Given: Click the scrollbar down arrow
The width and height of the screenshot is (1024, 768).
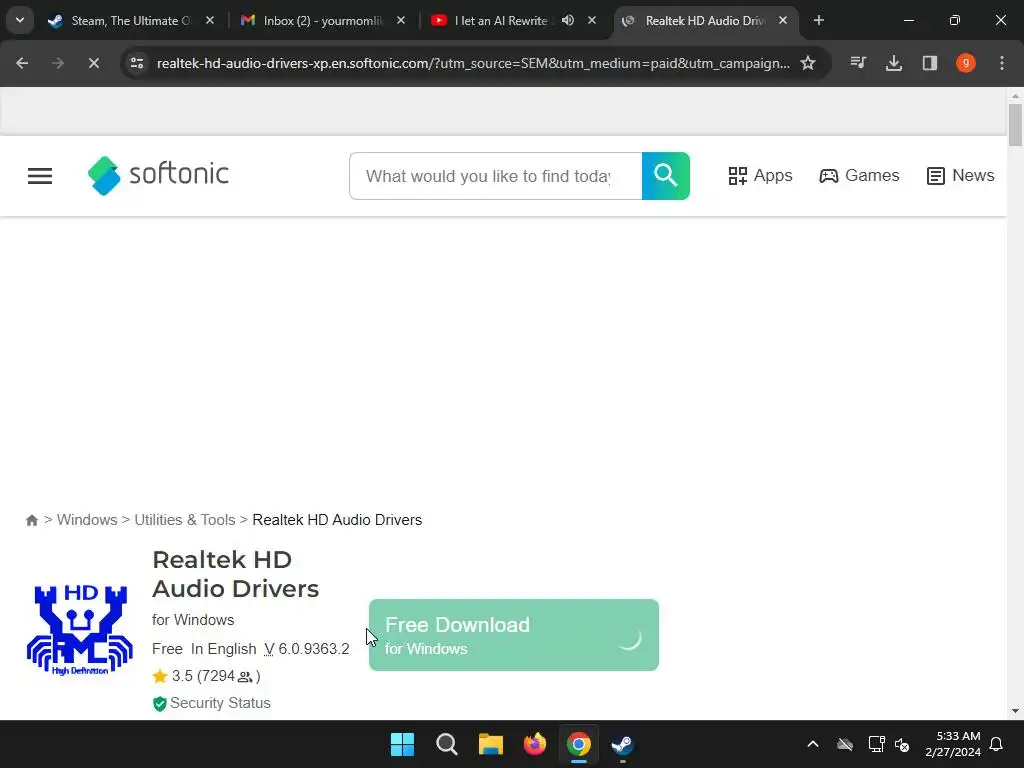Looking at the screenshot, I should pos(1015,711).
